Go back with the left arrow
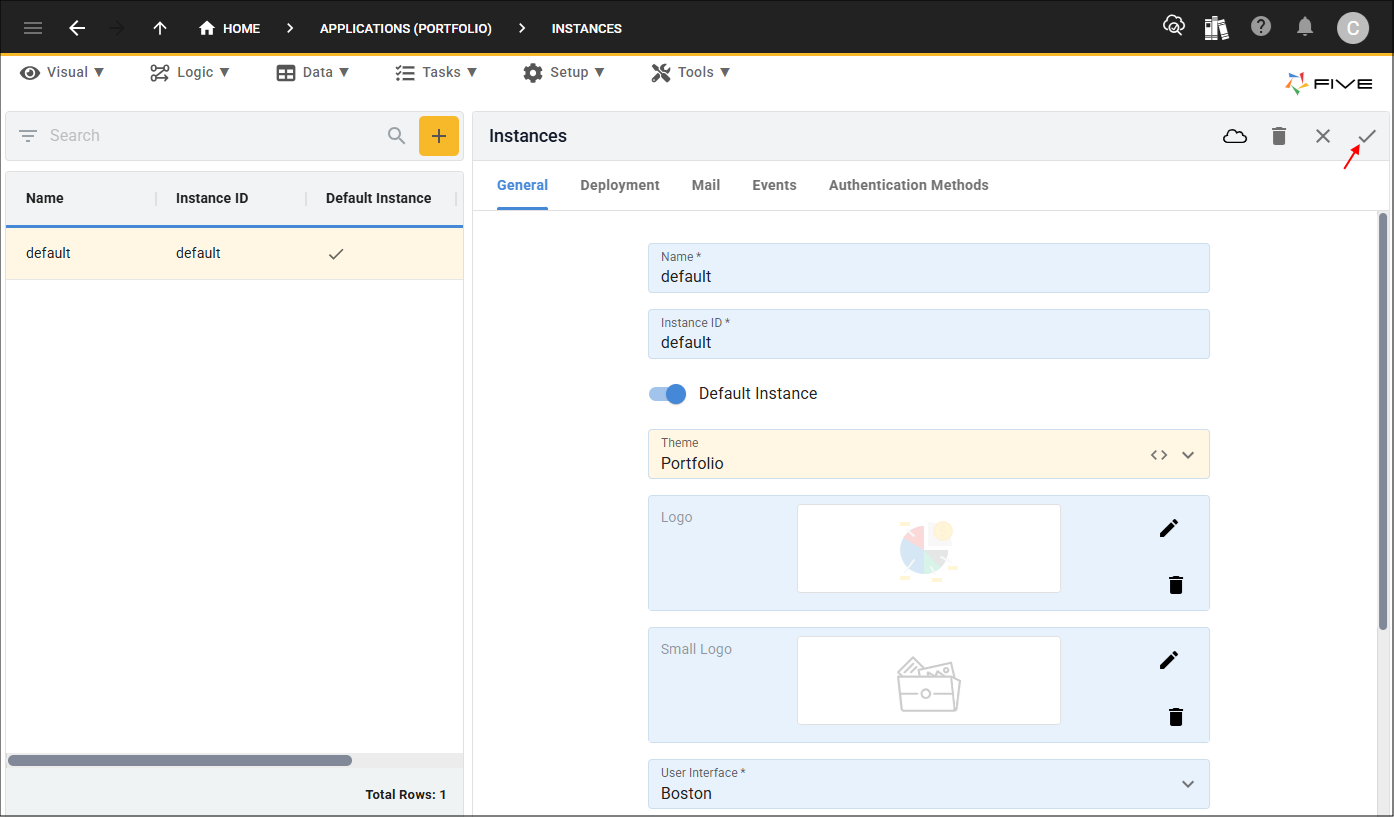Viewport: 1394px width, 817px height. tap(77, 28)
